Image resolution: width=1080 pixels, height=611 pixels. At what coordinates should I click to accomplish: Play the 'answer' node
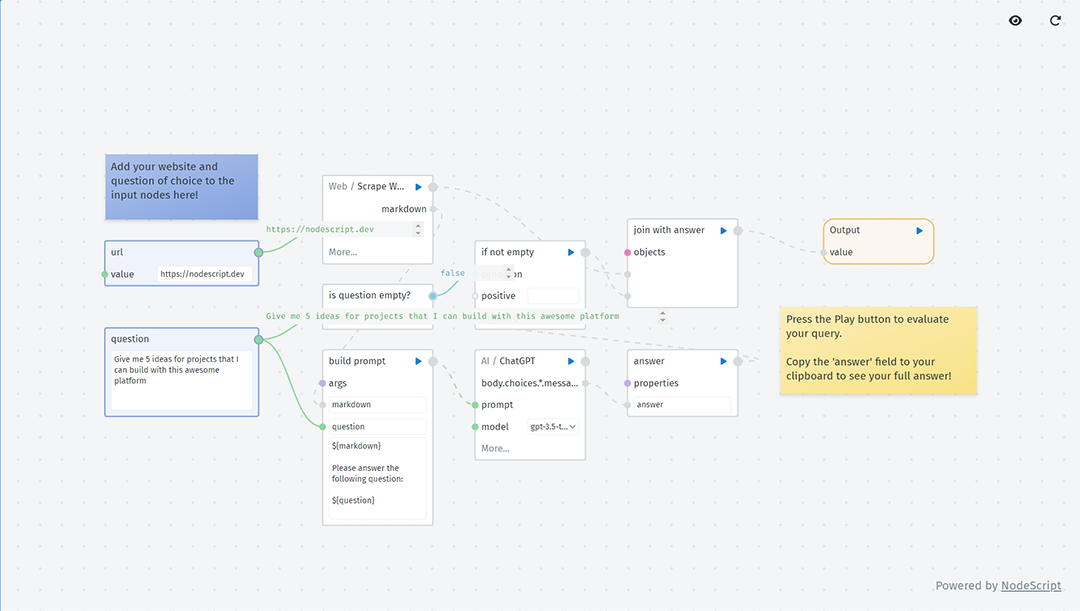click(x=723, y=361)
